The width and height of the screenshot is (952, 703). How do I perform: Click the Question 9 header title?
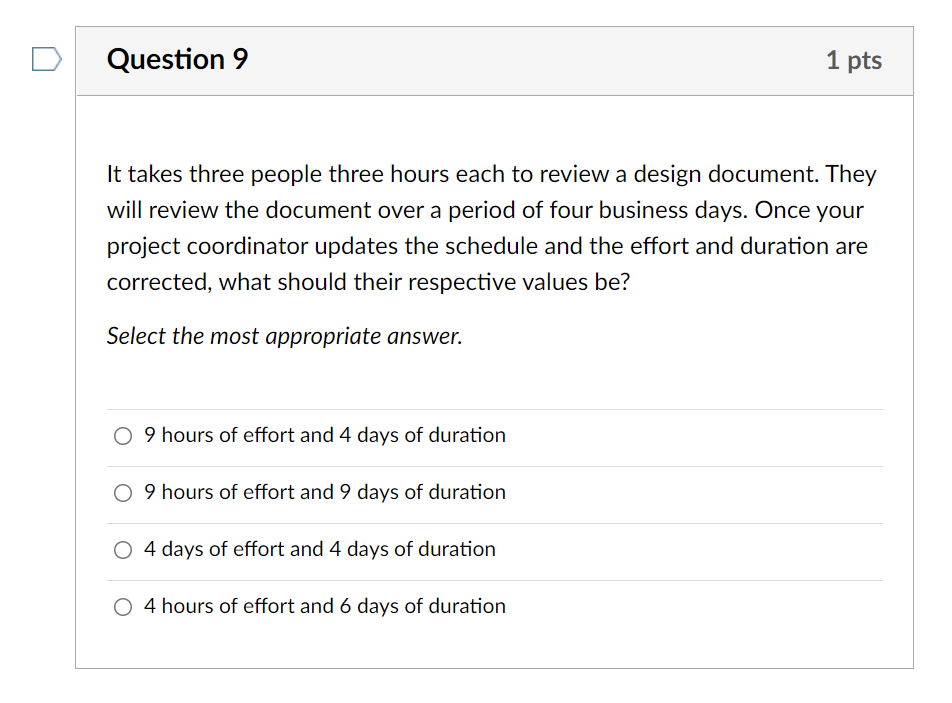(x=177, y=60)
